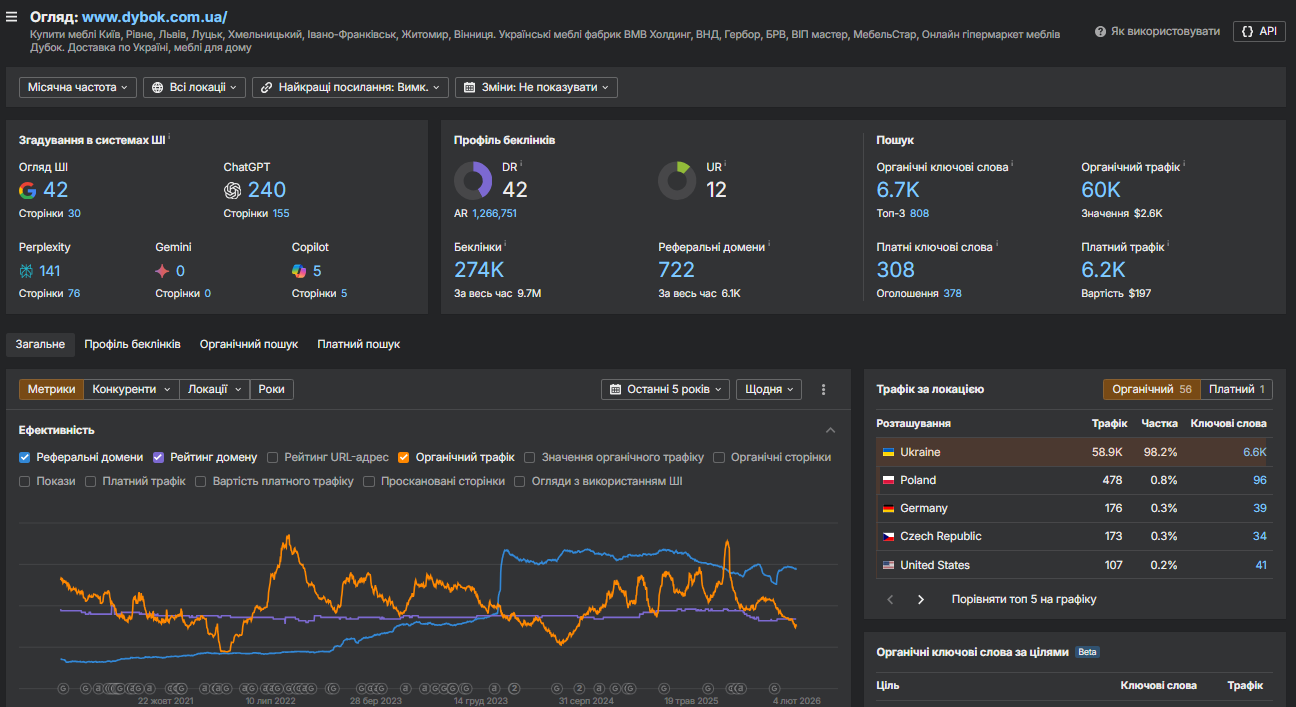This screenshot has width=1296, height=707.
Task: Click the next arrow in locations pagination
Action: (921, 599)
